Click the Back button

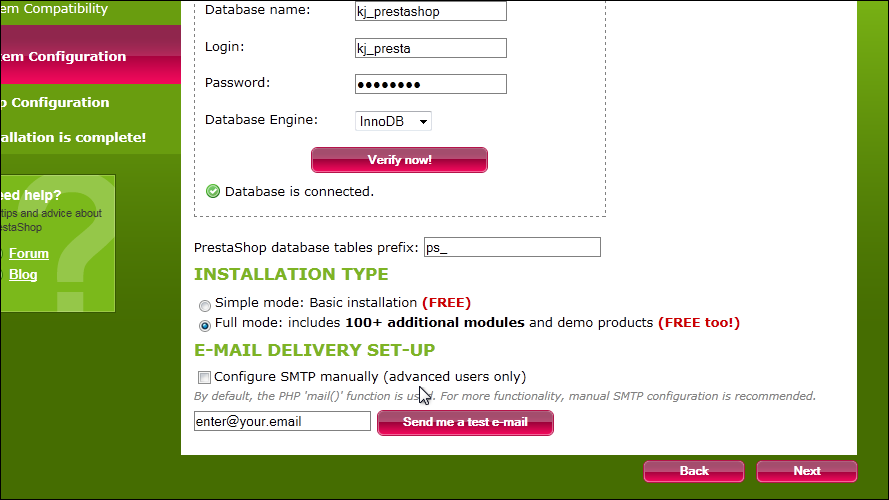pos(693,471)
